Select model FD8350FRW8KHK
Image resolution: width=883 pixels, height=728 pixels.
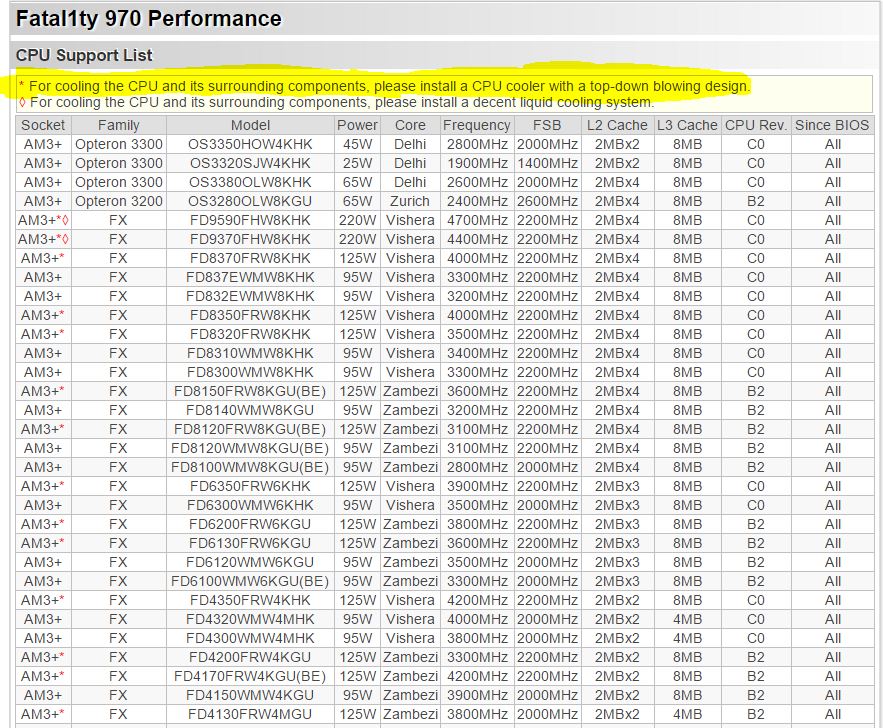250,315
